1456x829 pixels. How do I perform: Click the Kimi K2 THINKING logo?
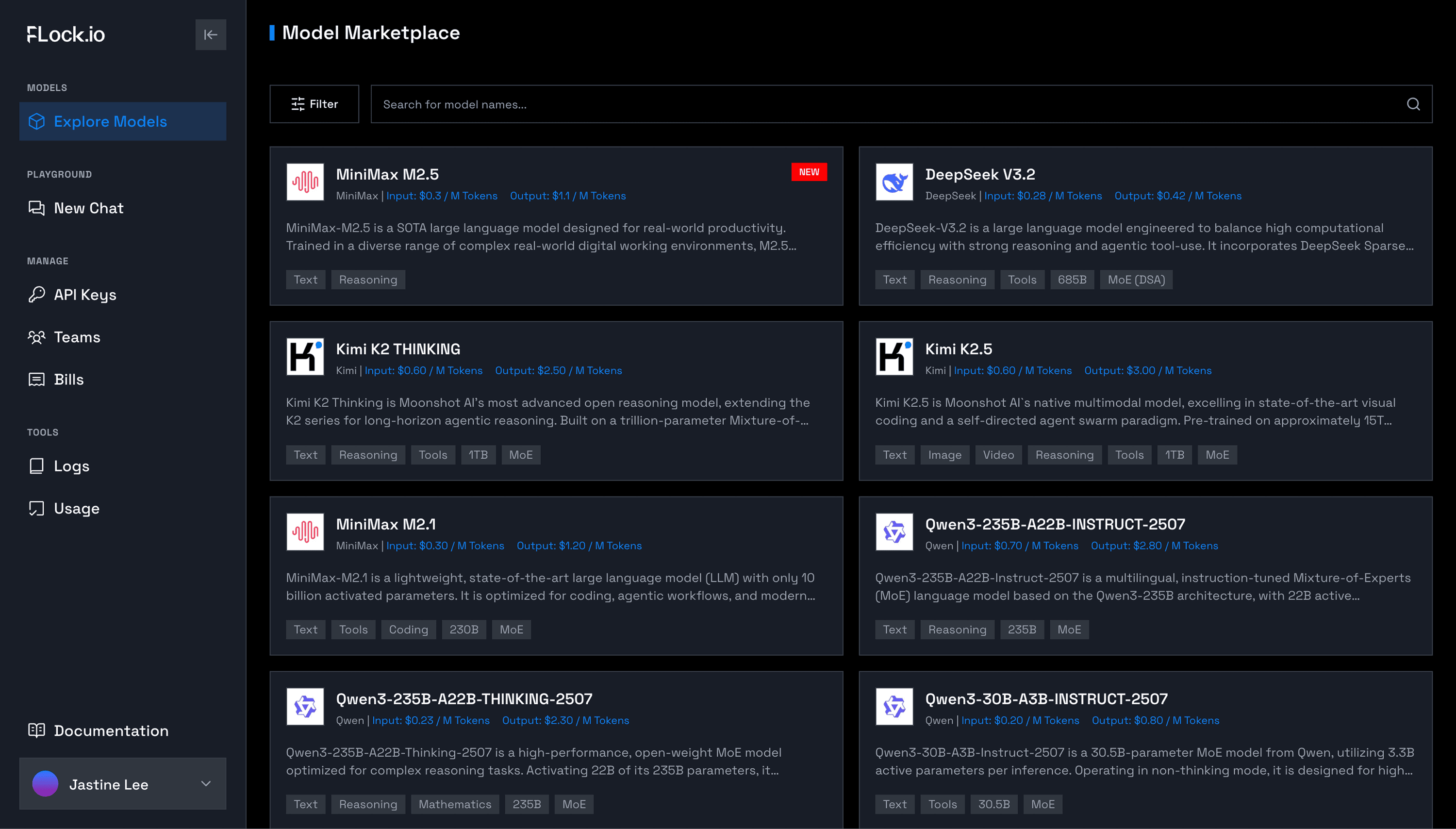click(x=305, y=357)
